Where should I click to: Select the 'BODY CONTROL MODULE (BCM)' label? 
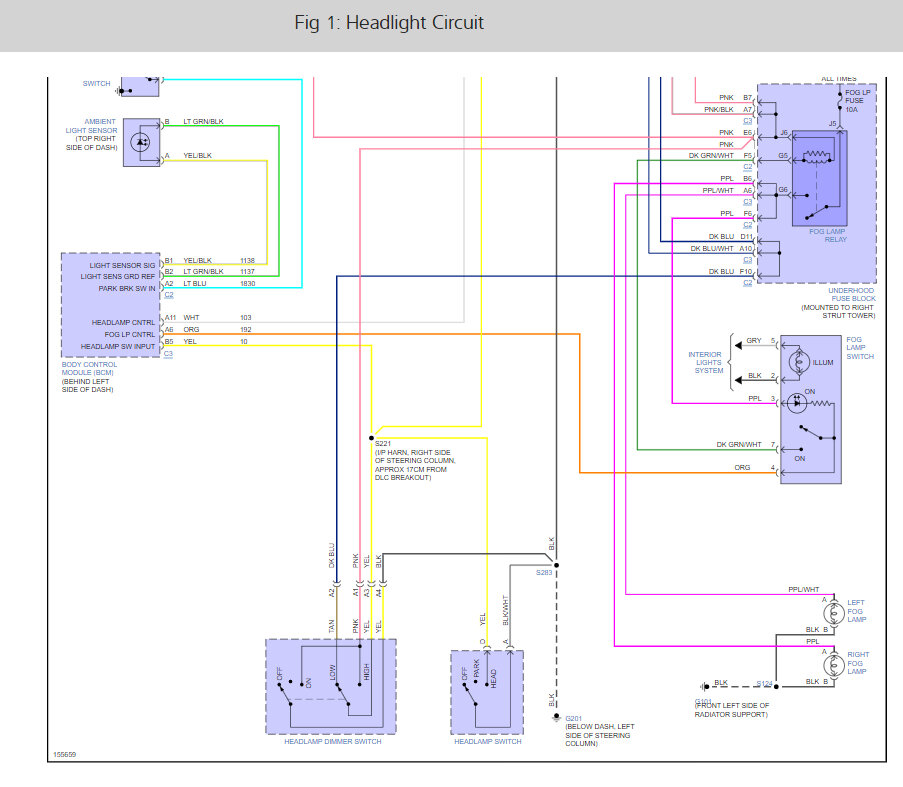(89, 368)
